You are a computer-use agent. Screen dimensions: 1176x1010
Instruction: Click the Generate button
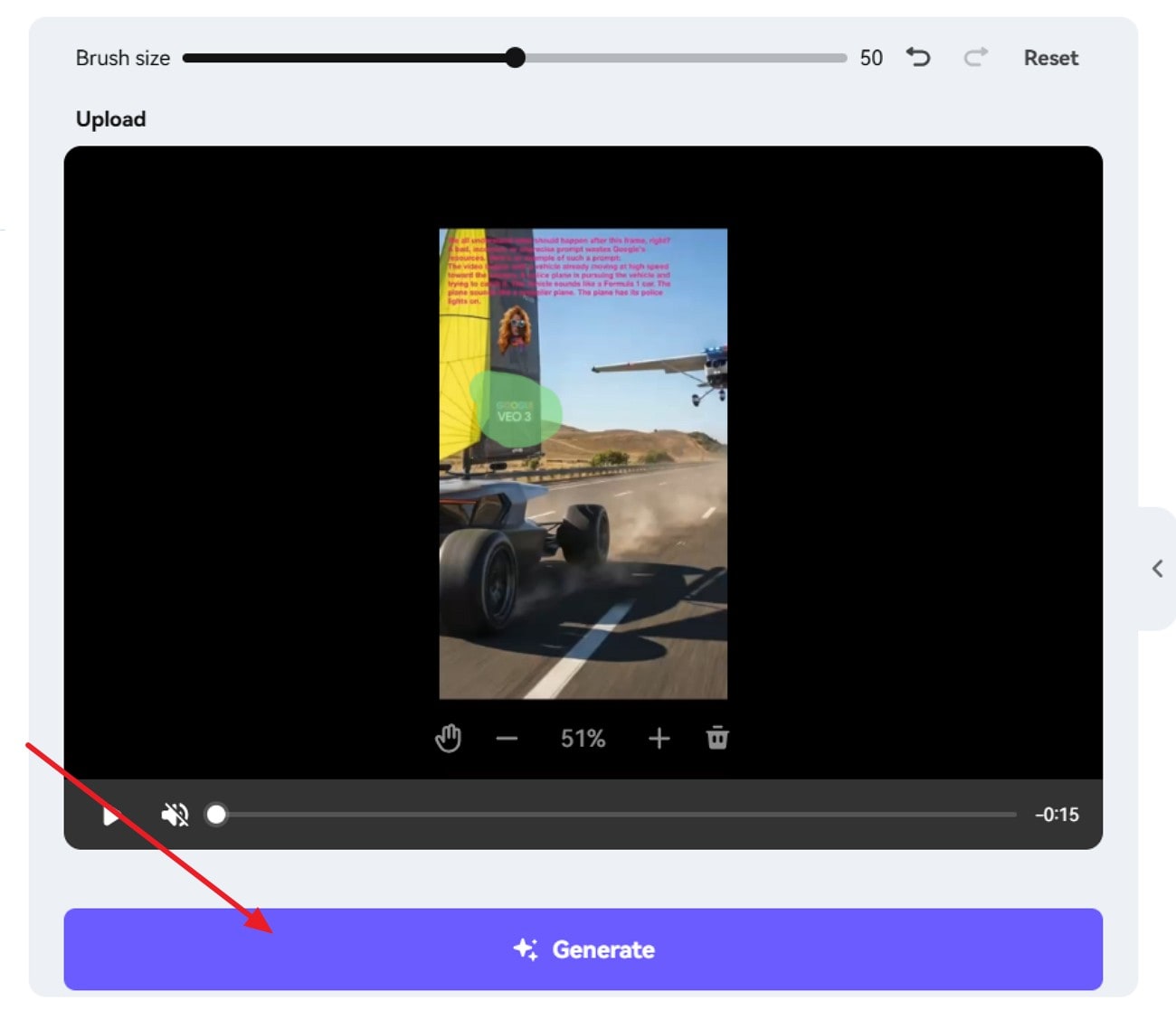(583, 949)
